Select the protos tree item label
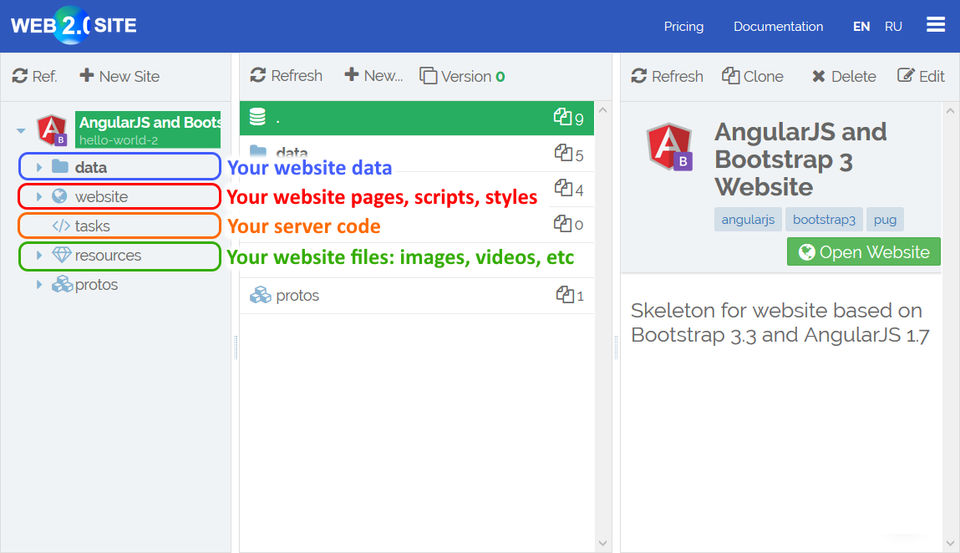The height and width of the screenshot is (553, 960). [96, 285]
